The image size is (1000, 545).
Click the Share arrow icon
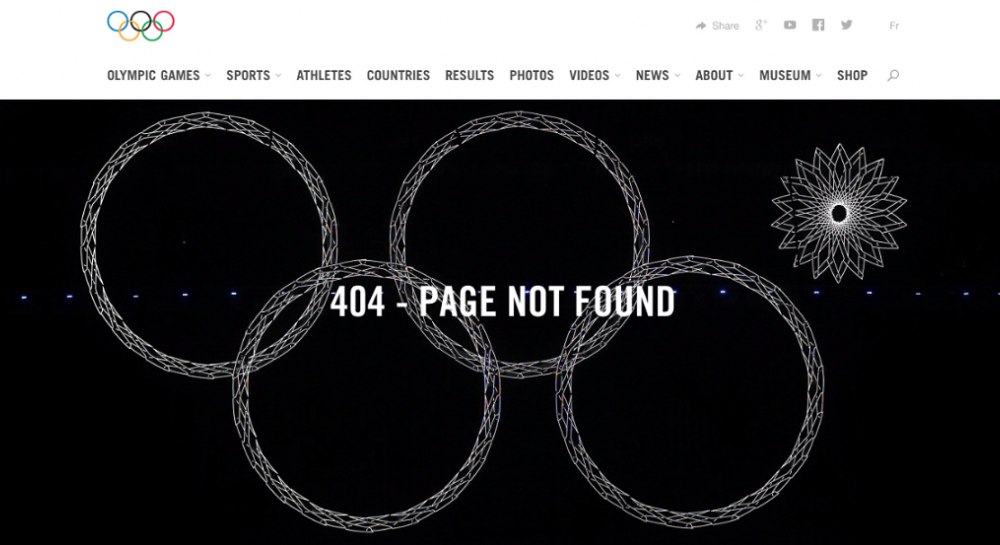[x=701, y=25]
